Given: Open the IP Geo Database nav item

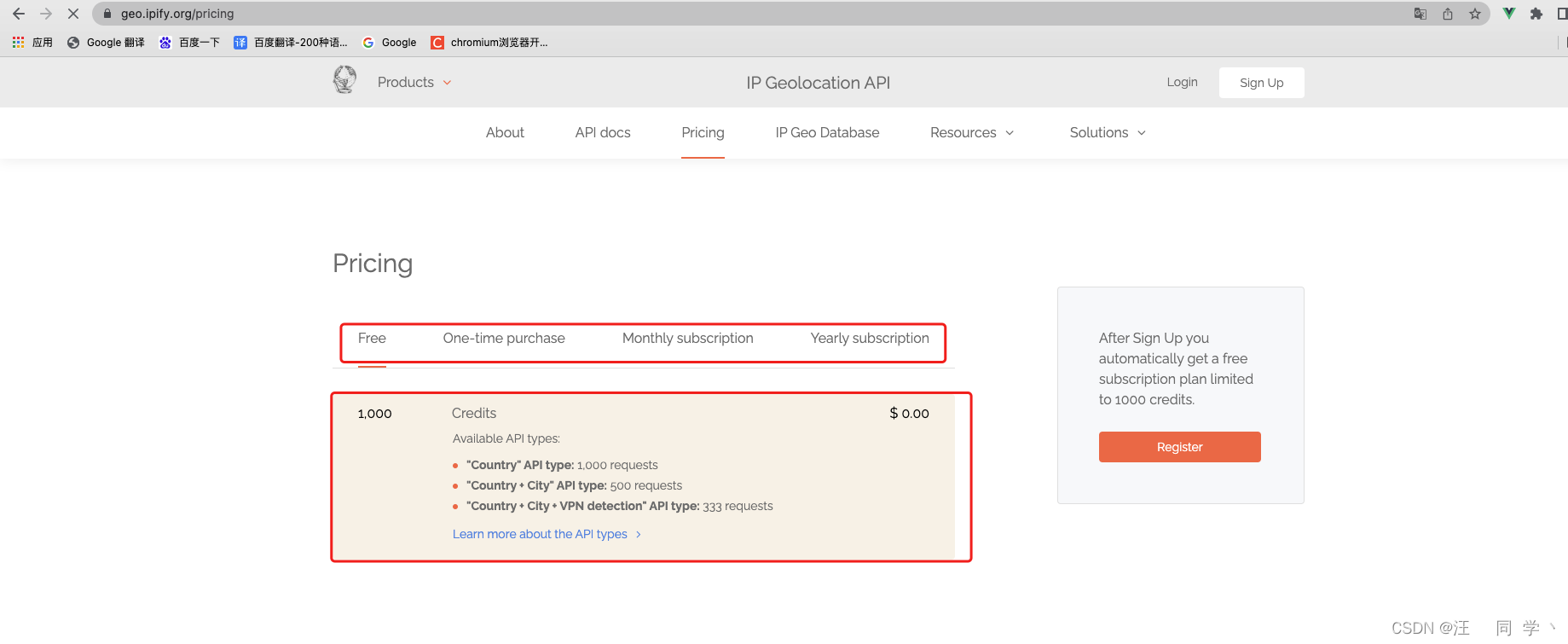Looking at the screenshot, I should point(827,133).
